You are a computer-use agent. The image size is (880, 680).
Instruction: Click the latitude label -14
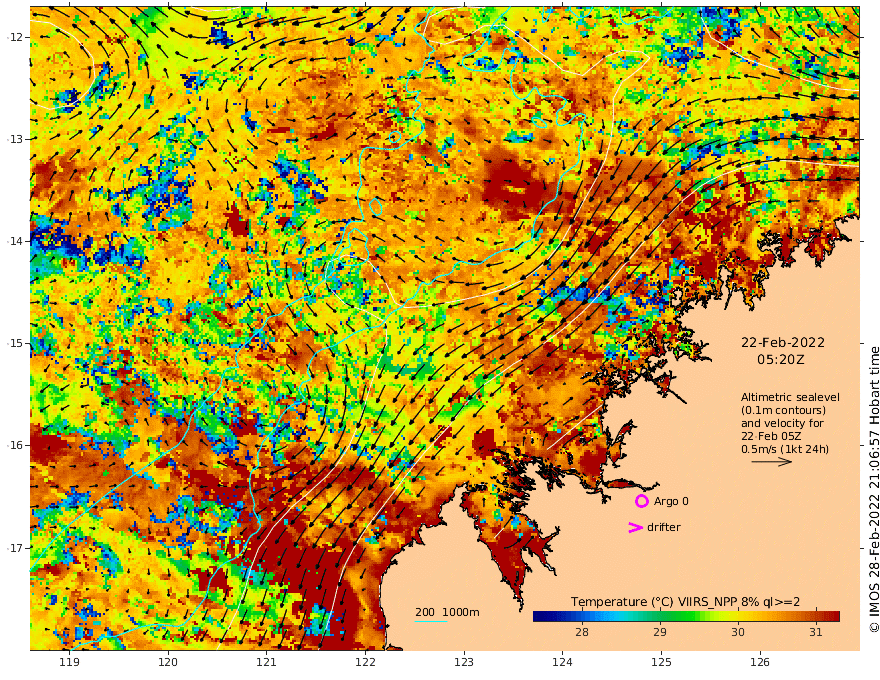click(x=15, y=241)
